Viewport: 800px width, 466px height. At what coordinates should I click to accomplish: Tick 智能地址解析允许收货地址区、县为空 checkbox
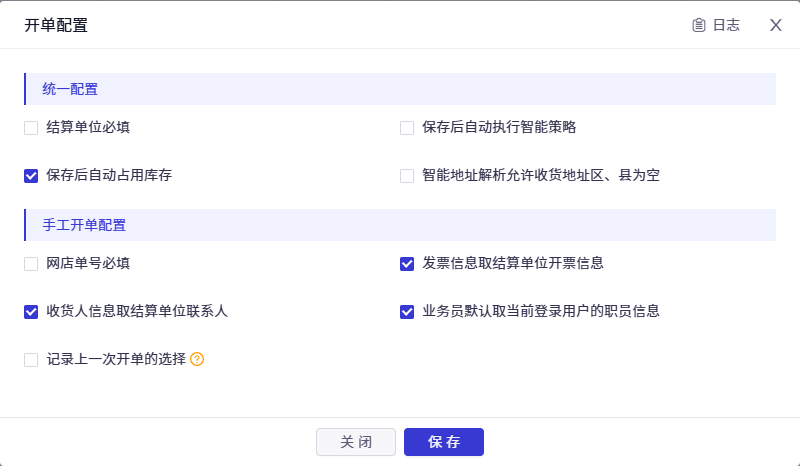(x=407, y=176)
